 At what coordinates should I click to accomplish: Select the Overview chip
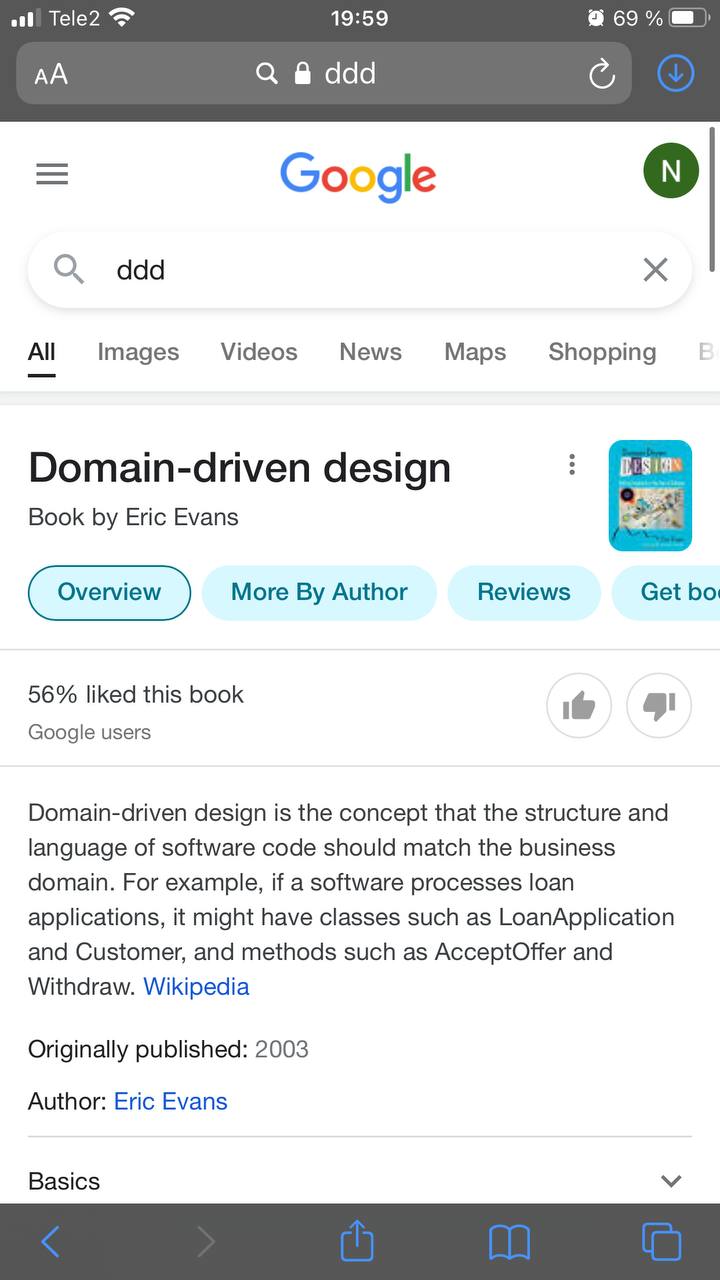(x=109, y=592)
